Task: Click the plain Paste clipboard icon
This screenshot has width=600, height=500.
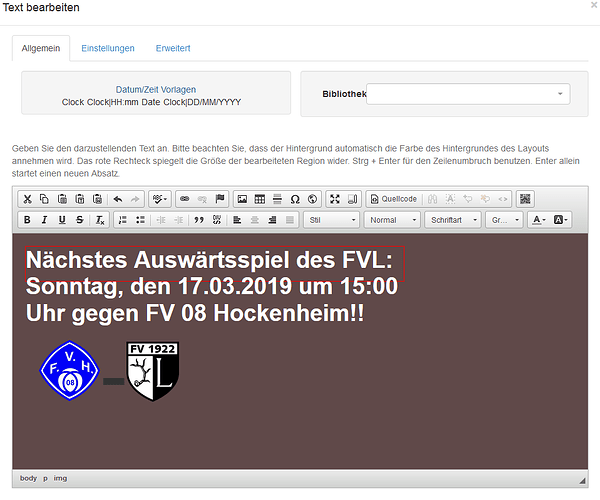Action: point(62,199)
